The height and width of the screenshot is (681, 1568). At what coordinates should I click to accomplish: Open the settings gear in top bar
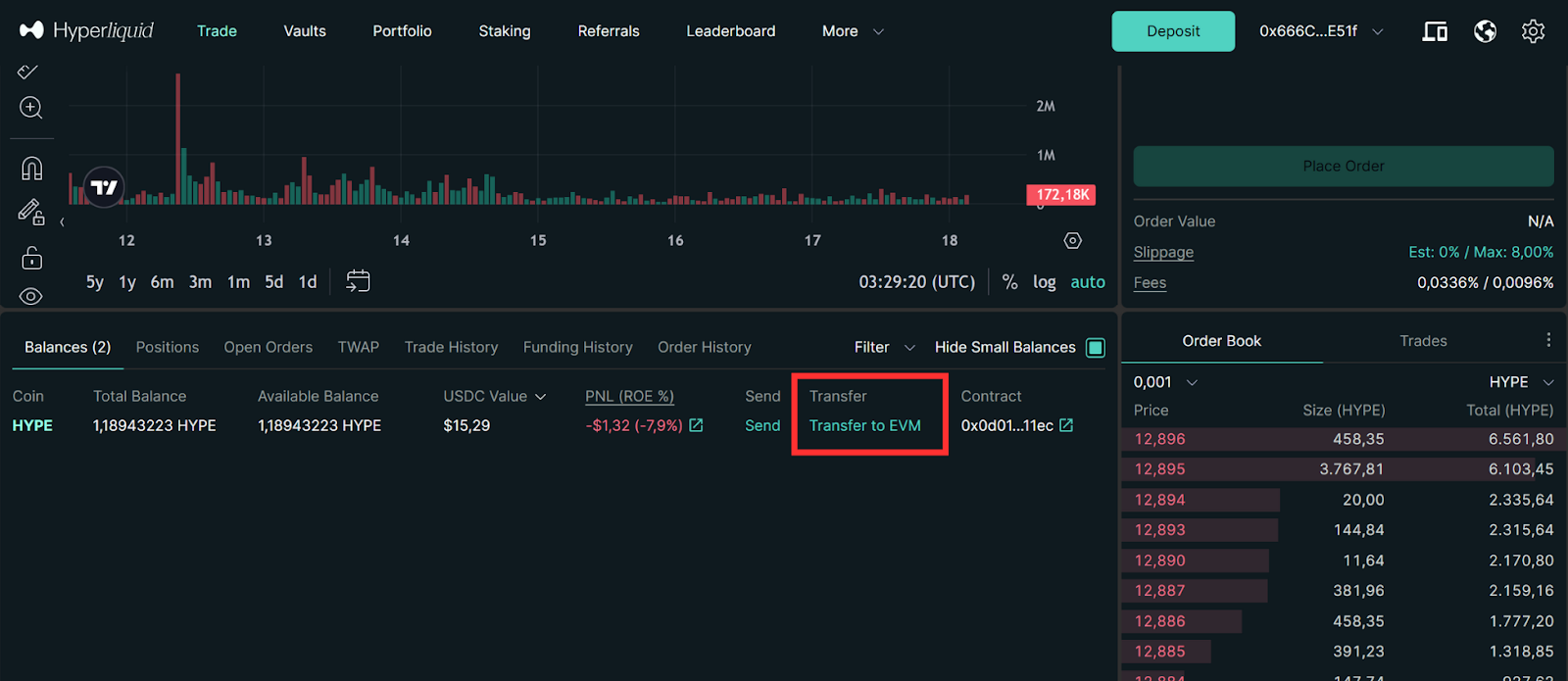pyautogui.click(x=1533, y=31)
